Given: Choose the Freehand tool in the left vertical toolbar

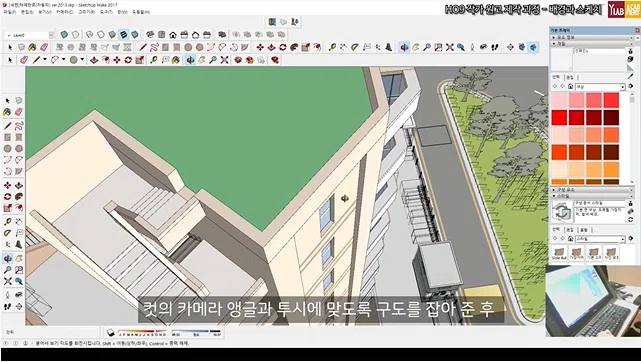Looking at the screenshot, I should point(19,125).
